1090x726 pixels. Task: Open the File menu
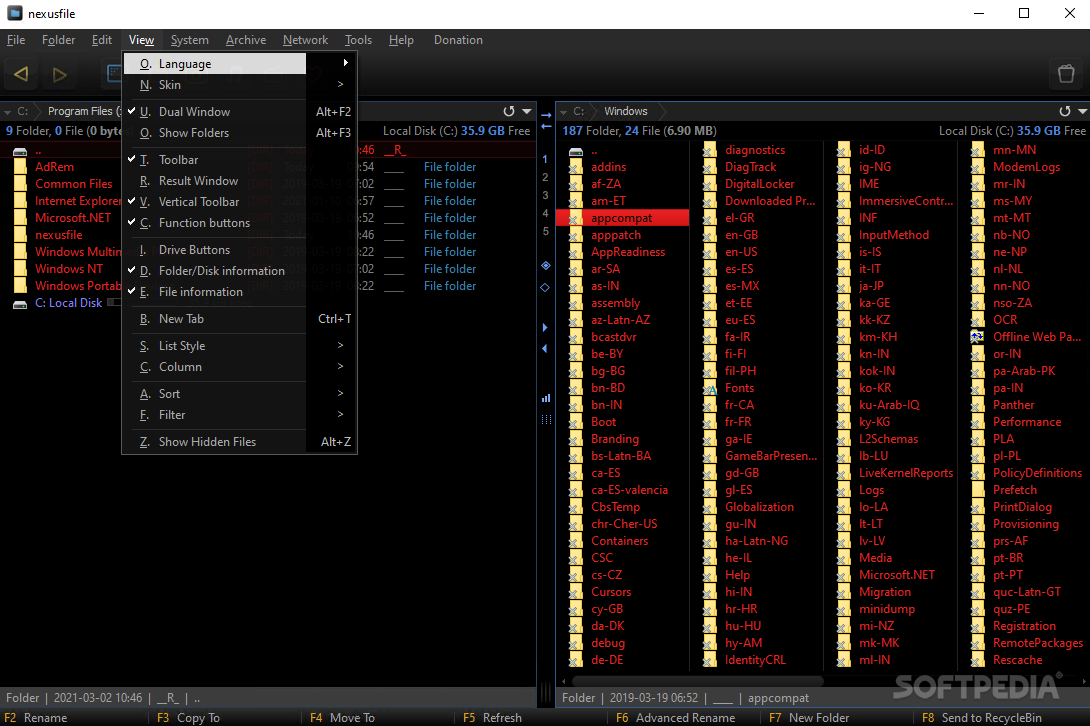[x=16, y=40]
